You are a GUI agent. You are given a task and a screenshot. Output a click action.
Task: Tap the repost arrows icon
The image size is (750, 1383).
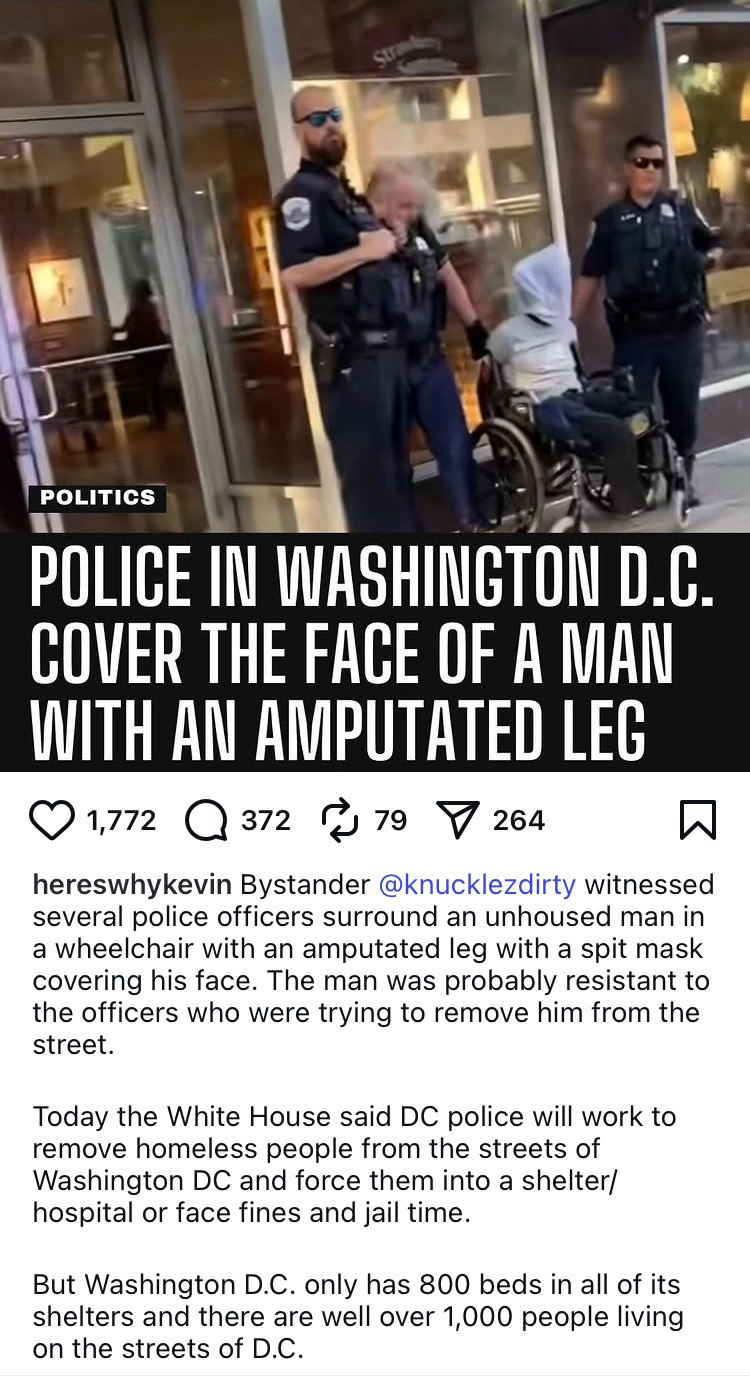pos(340,820)
